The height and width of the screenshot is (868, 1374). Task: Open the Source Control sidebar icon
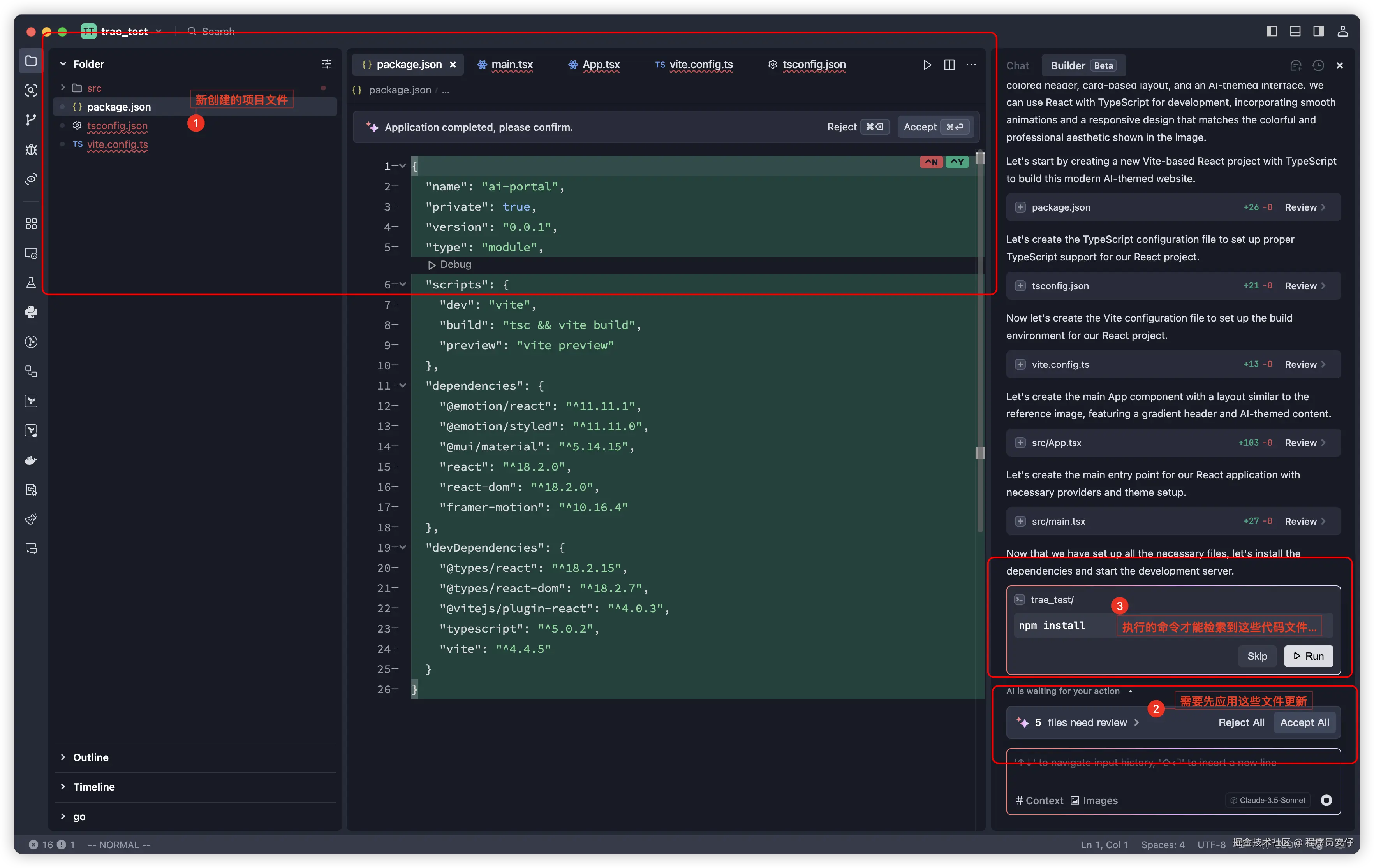(x=31, y=120)
